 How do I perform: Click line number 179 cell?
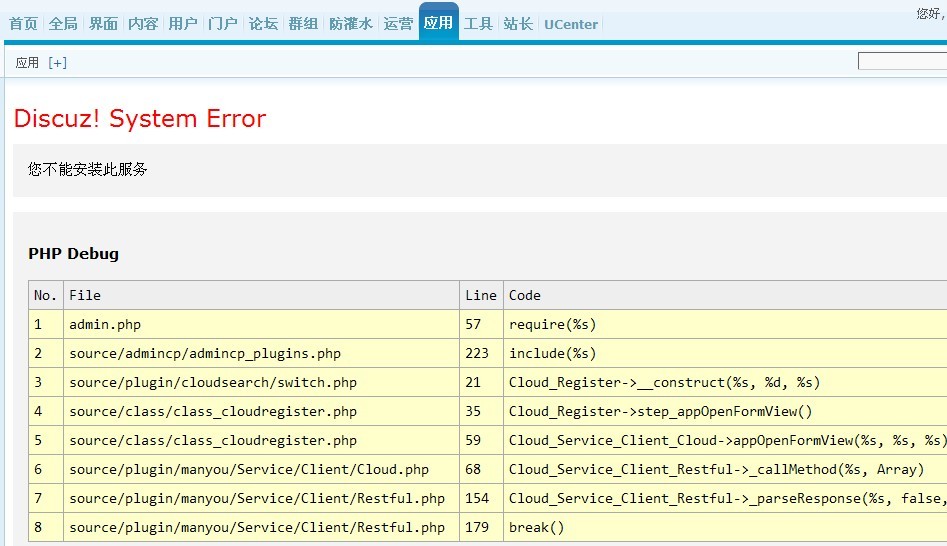[x=481, y=527]
